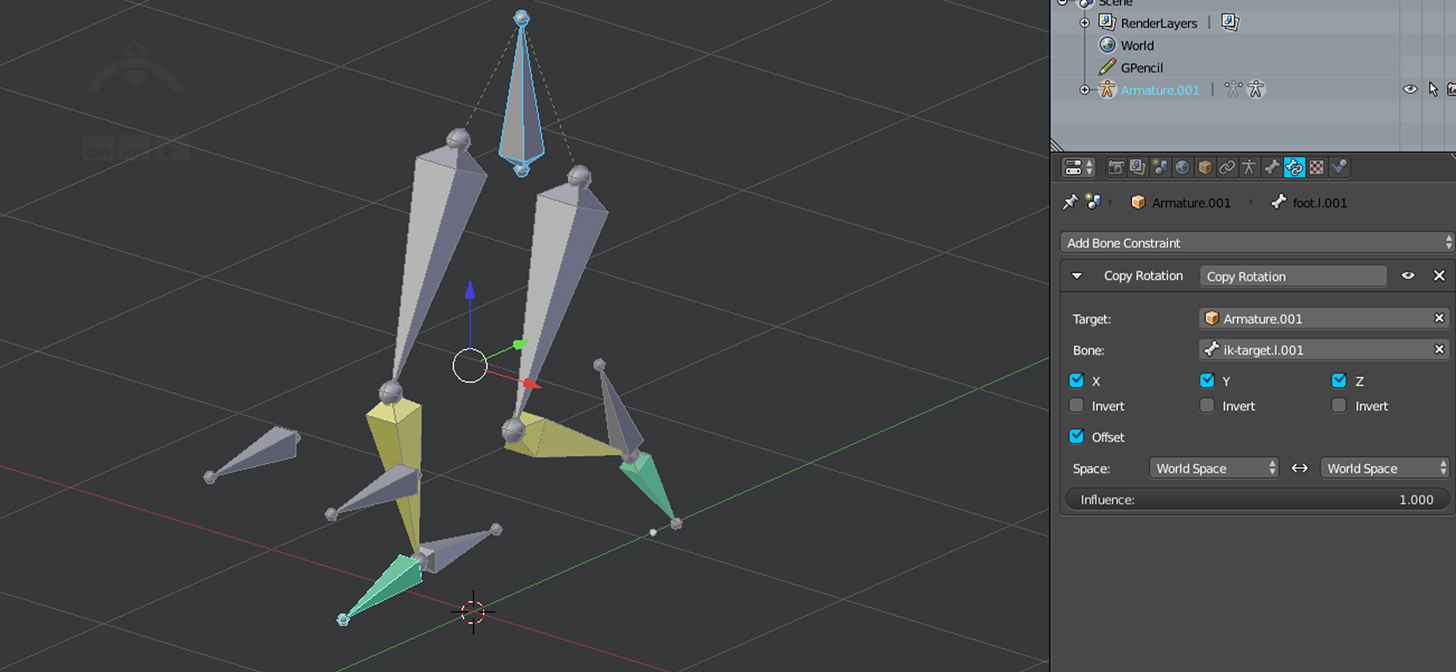Open the Object Constraints tab (chain link icon)
This screenshot has height=672, width=1456.
pos(1228,167)
